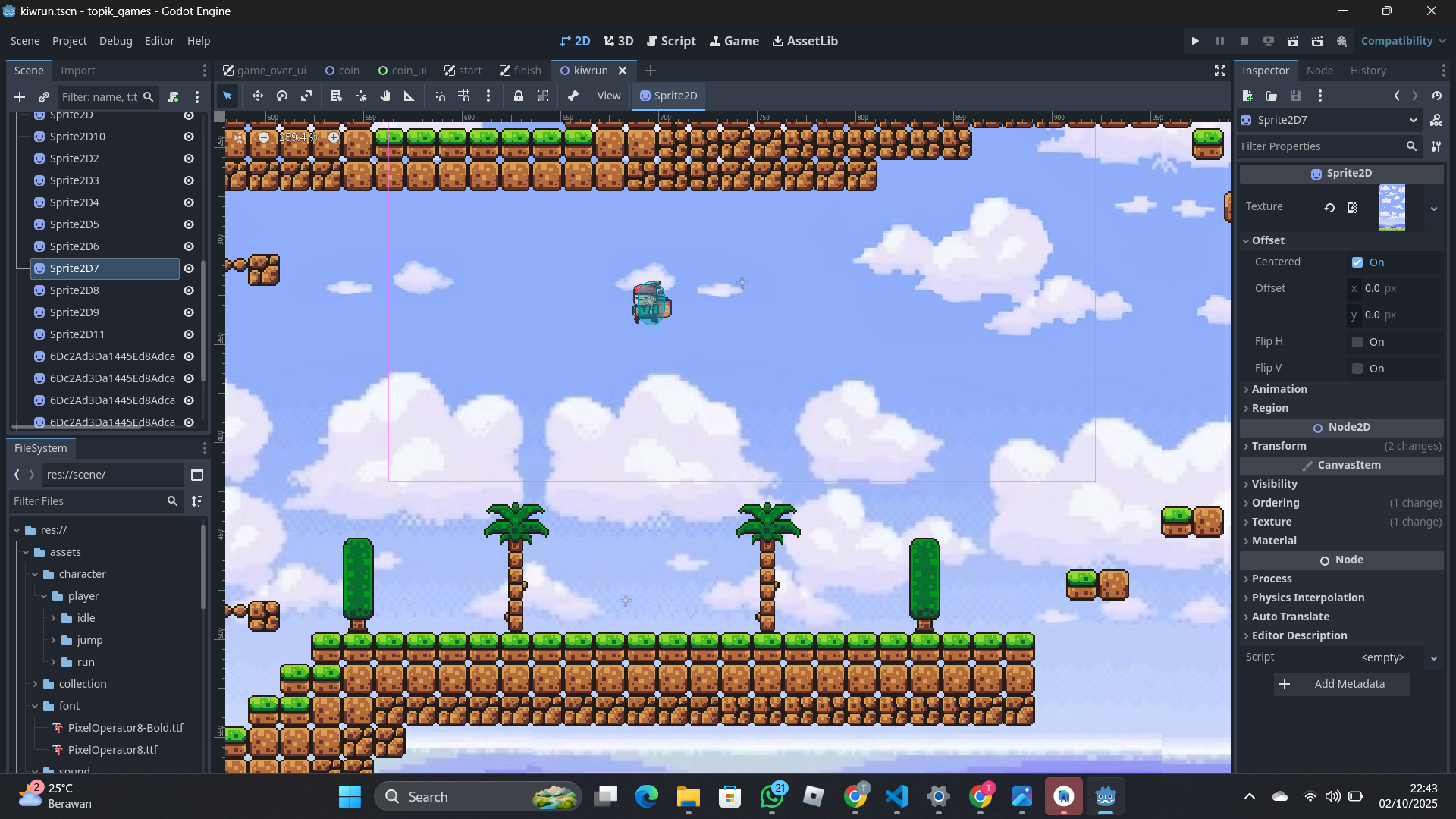
Task: Expand the collection folder
Action: click(35, 684)
